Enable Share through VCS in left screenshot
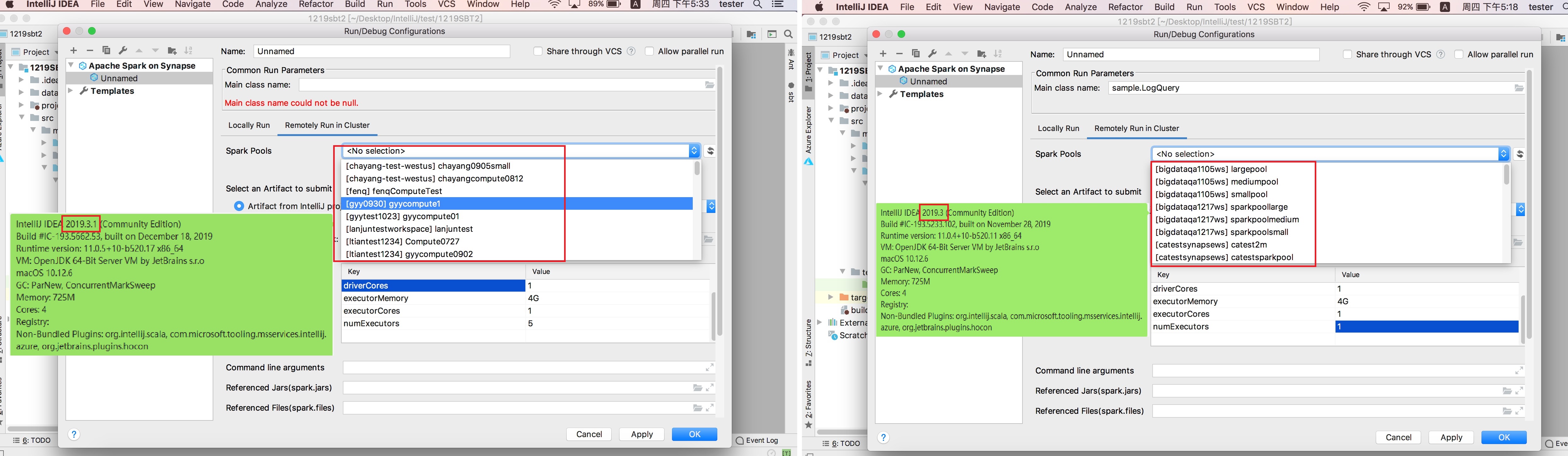The width and height of the screenshot is (1568, 456). tap(538, 51)
